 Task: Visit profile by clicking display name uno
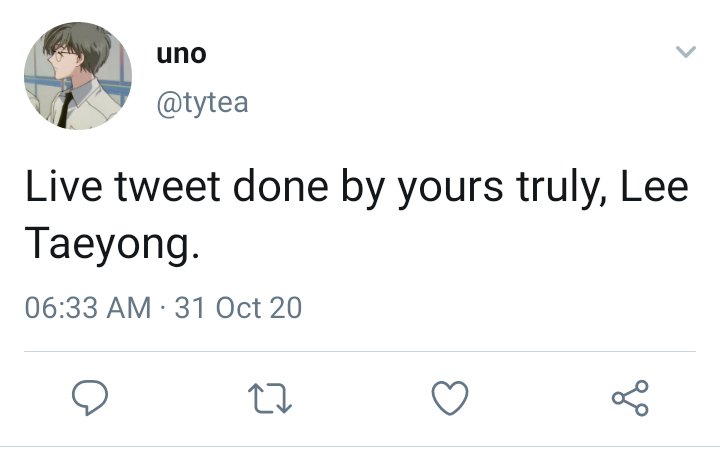coord(181,54)
